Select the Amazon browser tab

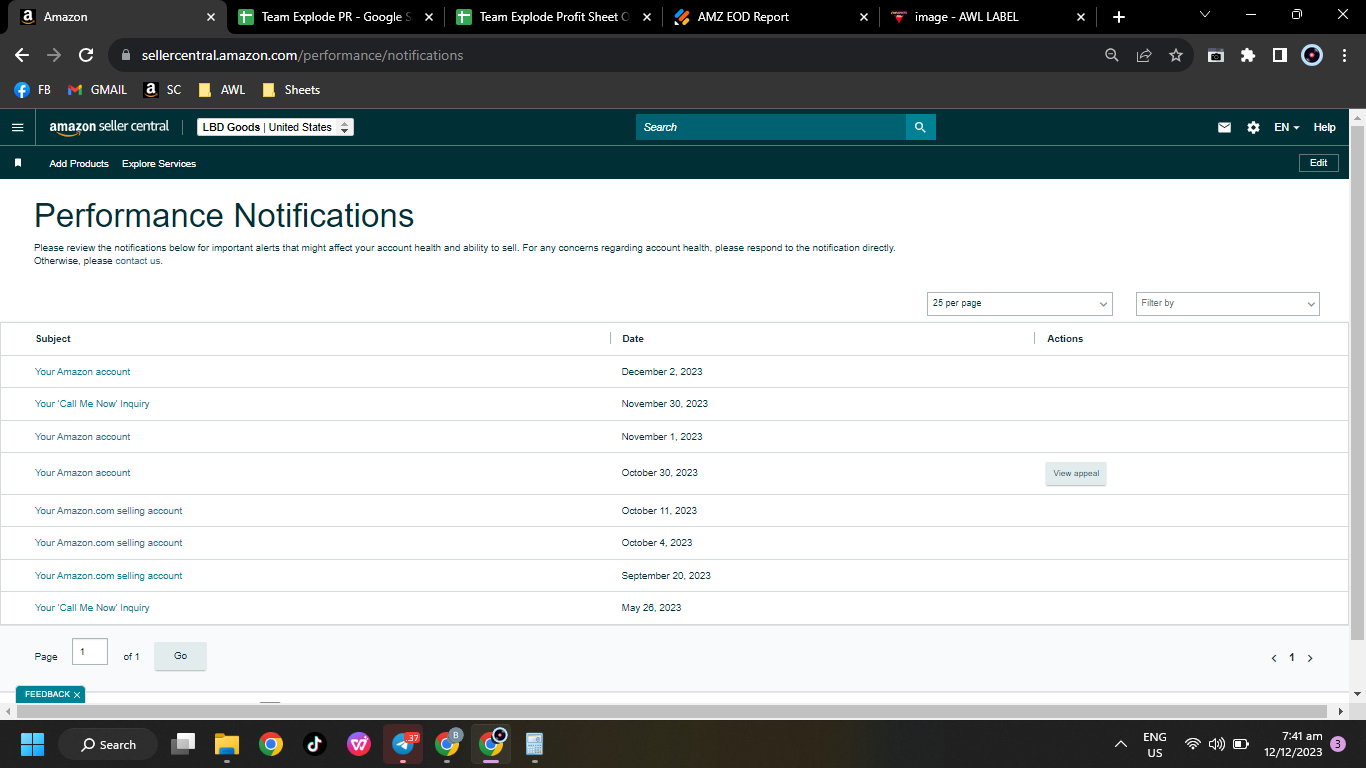116,17
